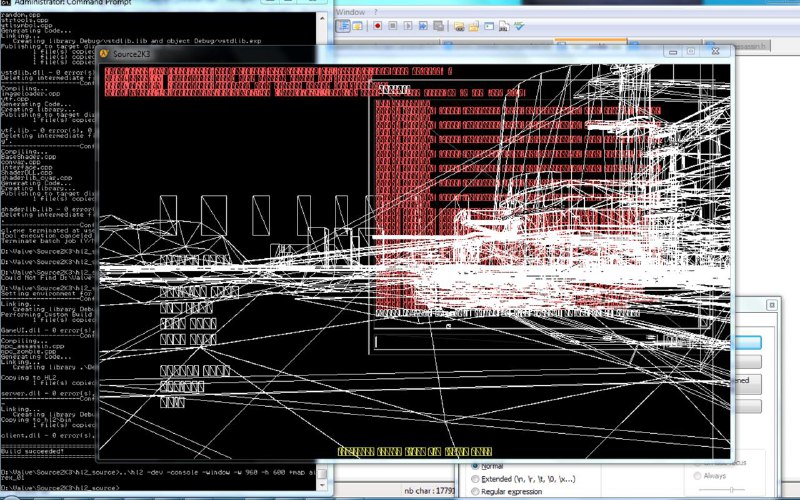800x500 pixels.
Task: Click 'npc_zombie.cpp' in the compile output
Action: [29, 352]
